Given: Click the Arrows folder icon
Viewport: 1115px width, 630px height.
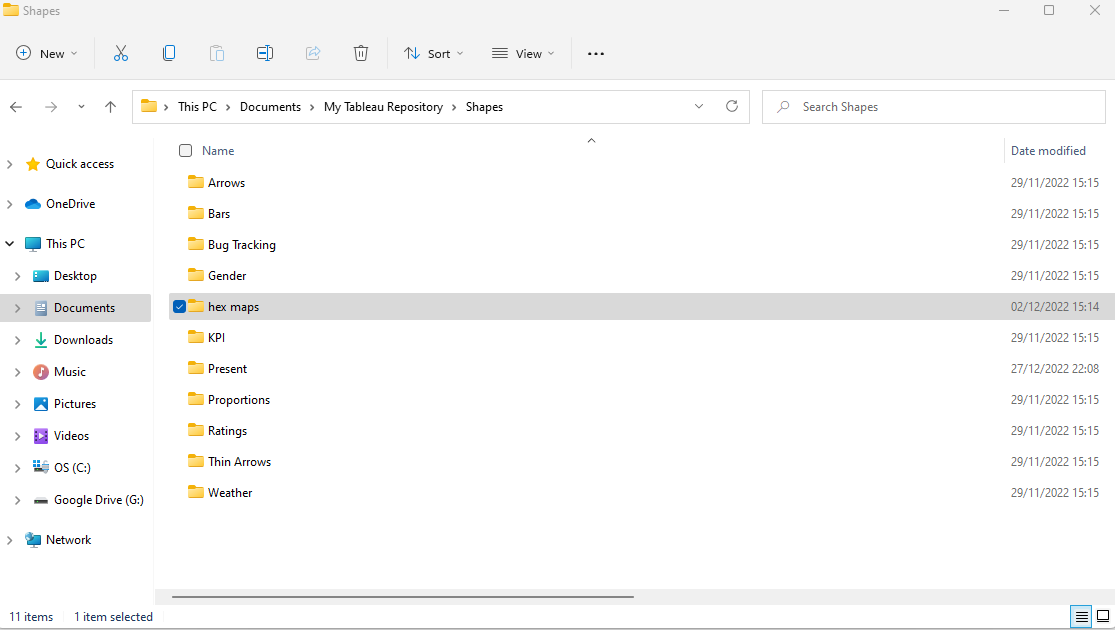Looking at the screenshot, I should pyautogui.click(x=196, y=182).
